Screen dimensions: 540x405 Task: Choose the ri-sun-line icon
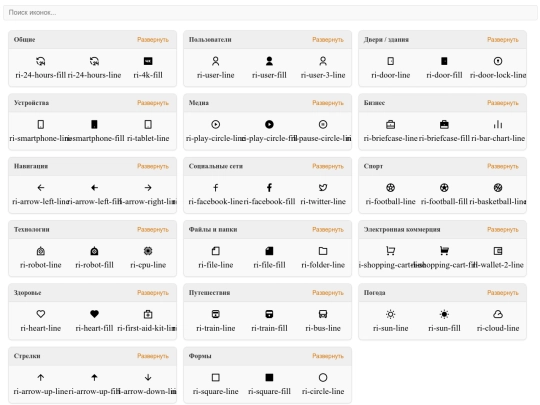coord(391,314)
